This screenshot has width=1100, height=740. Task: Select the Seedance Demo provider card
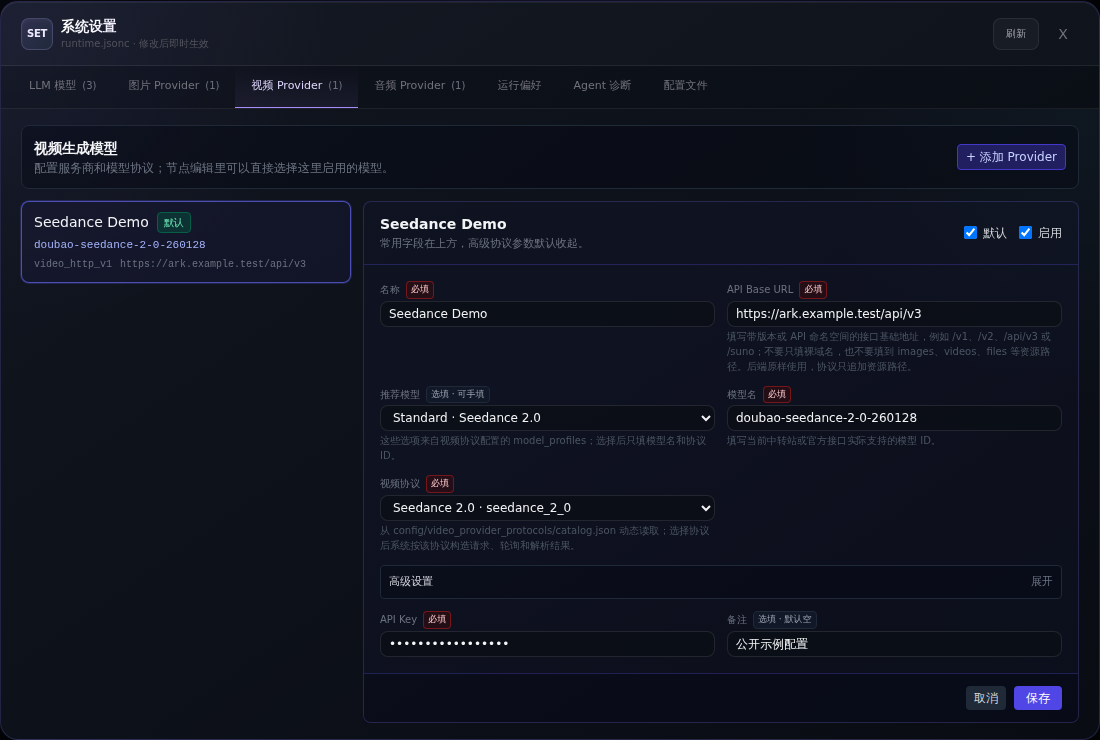(x=186, y=242)
